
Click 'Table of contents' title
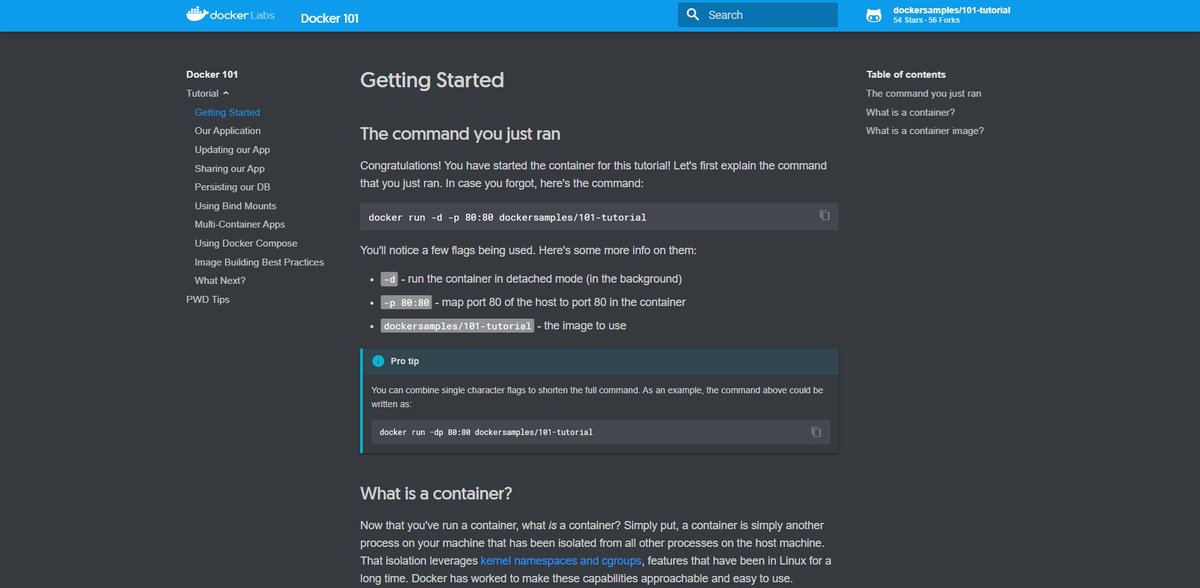(x=906, y=74)
